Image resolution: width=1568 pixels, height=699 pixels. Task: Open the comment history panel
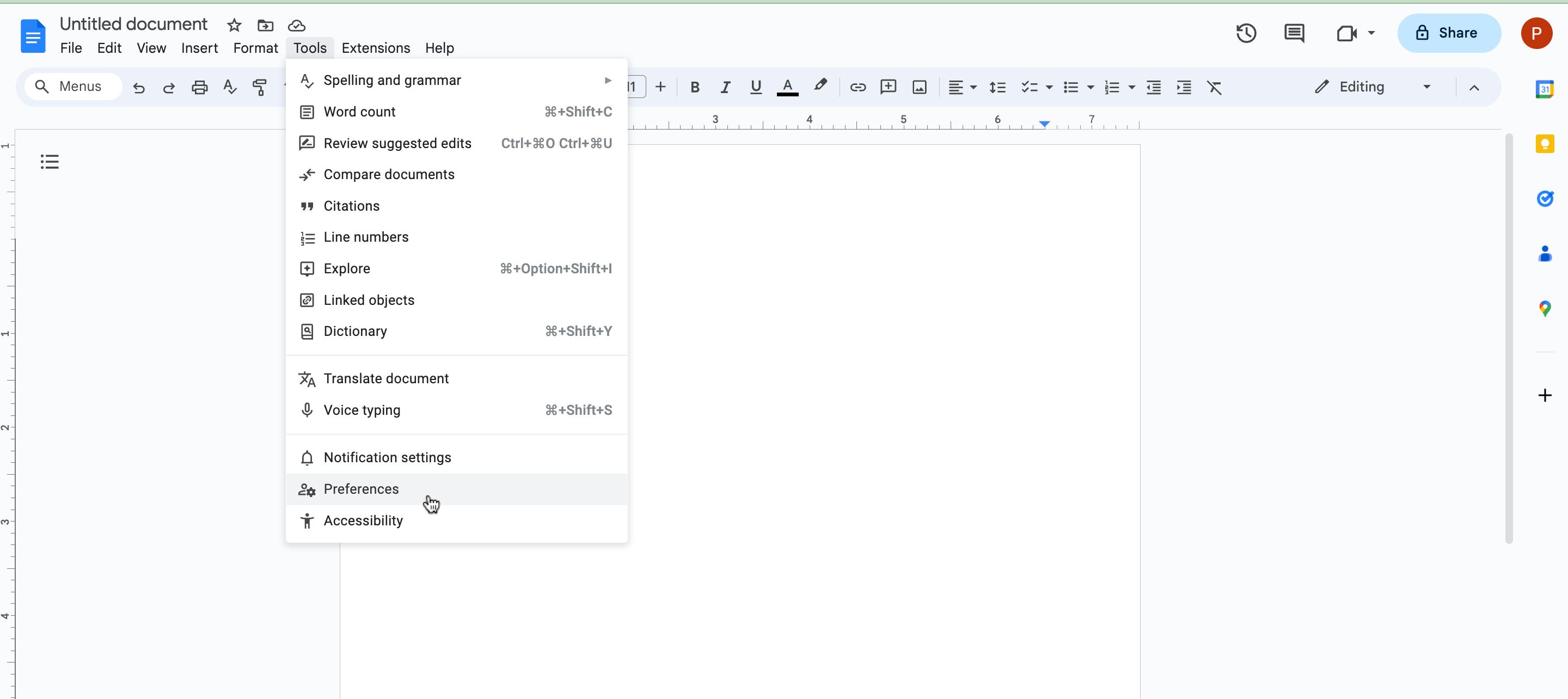click(x=1294, y=33)
